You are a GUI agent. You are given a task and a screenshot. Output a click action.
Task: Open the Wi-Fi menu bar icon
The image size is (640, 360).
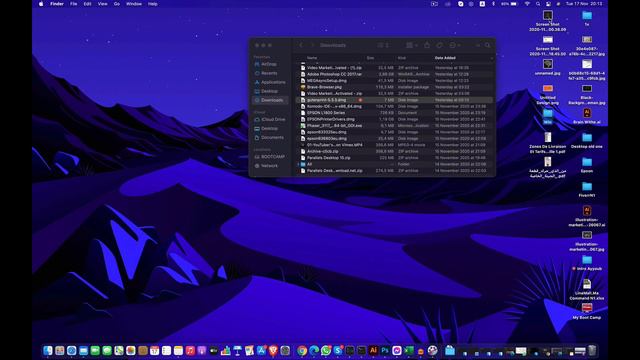[x=527, y=4]
